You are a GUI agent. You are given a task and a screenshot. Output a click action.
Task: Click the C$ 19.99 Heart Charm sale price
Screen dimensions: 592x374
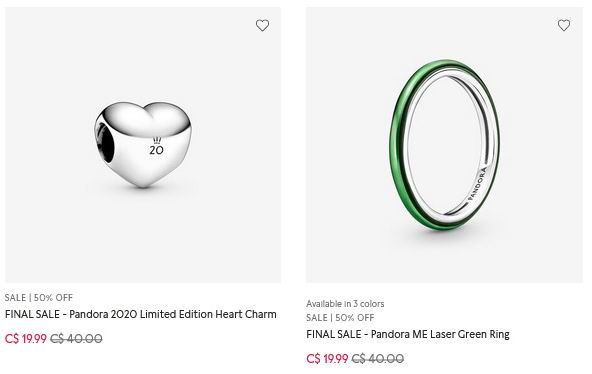pos(26,339)
